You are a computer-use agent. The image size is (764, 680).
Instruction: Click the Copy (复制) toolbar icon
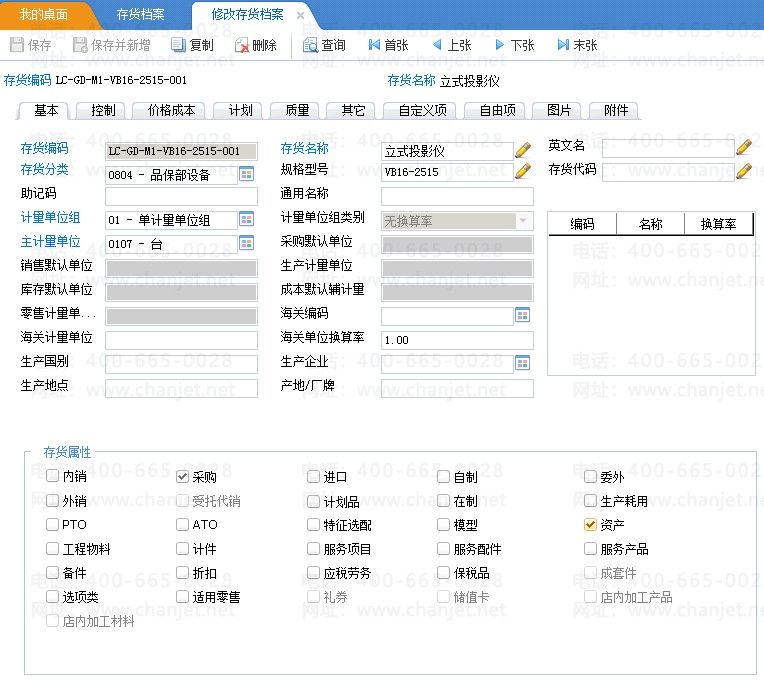(179, 45)
